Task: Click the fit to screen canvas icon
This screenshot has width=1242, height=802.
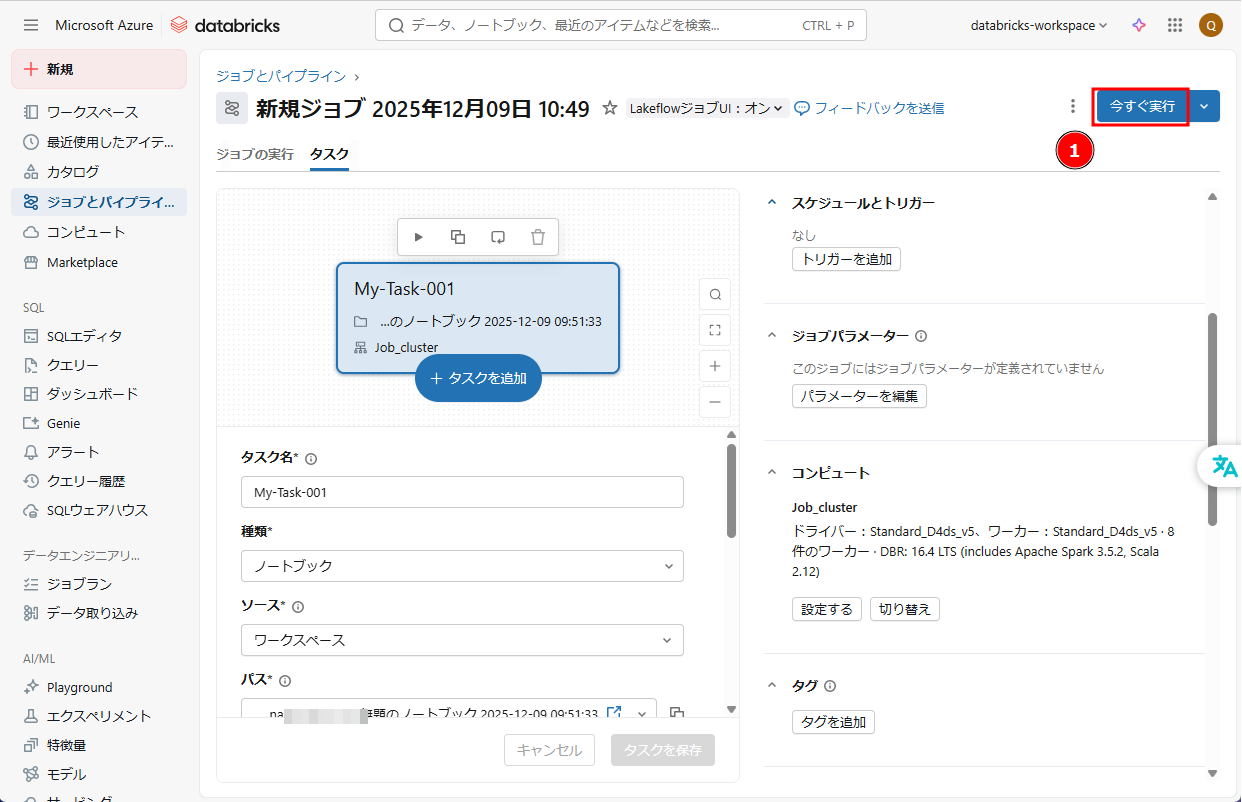Action: click(x=715, y=330)
